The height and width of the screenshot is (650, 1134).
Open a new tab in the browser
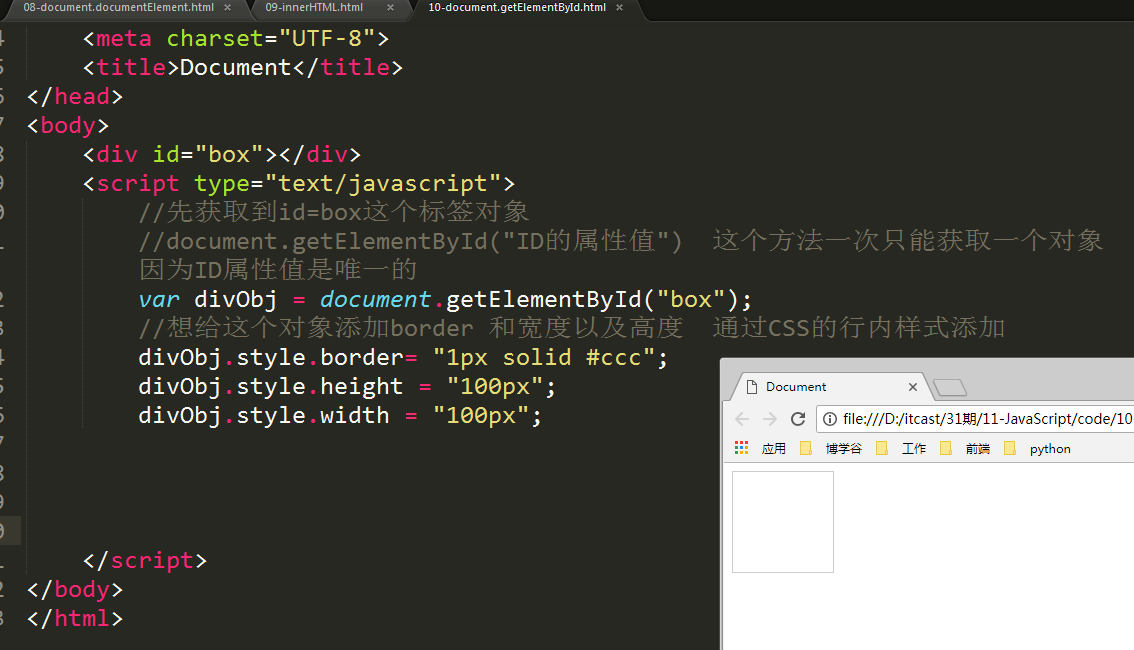950,388
